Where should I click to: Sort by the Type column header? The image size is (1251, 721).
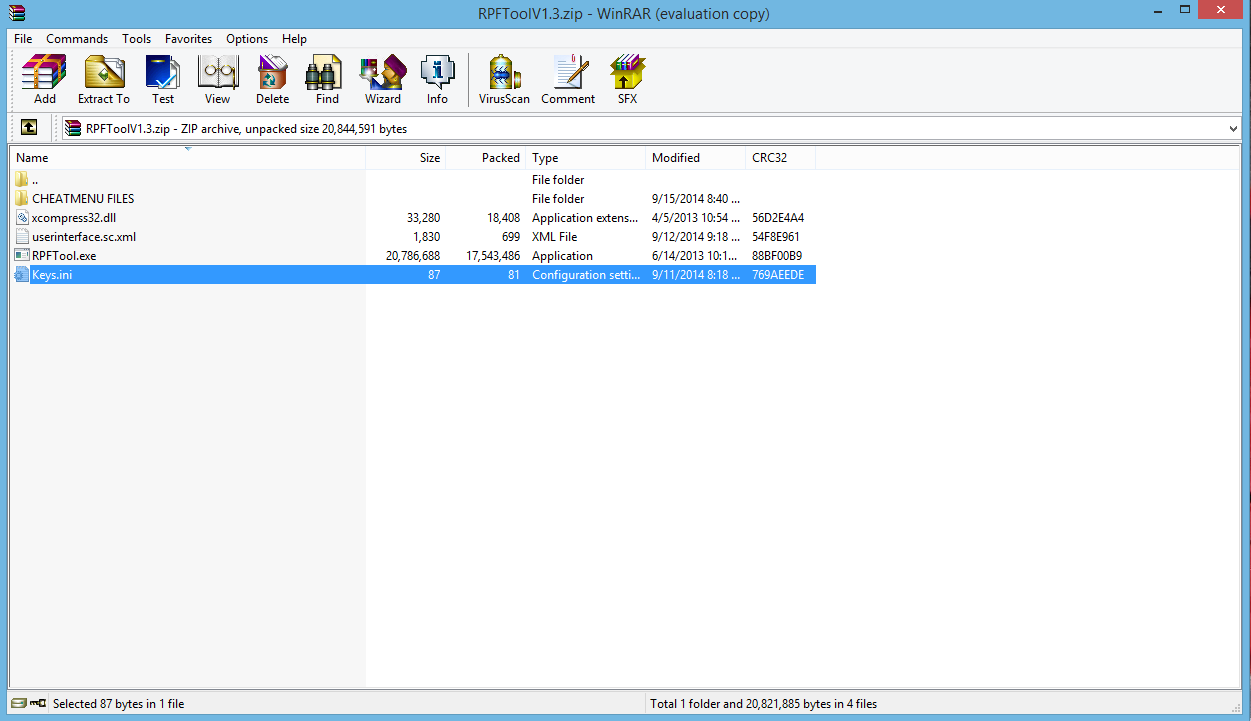(586, 158)
